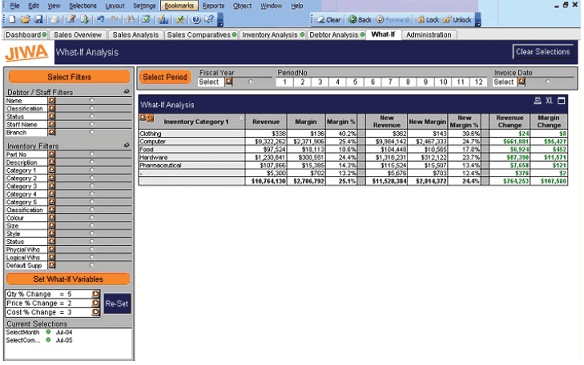Open the Staff Name filter dropdown
Viewport: 584px width, 365px height.
click(x=51, y=124)
